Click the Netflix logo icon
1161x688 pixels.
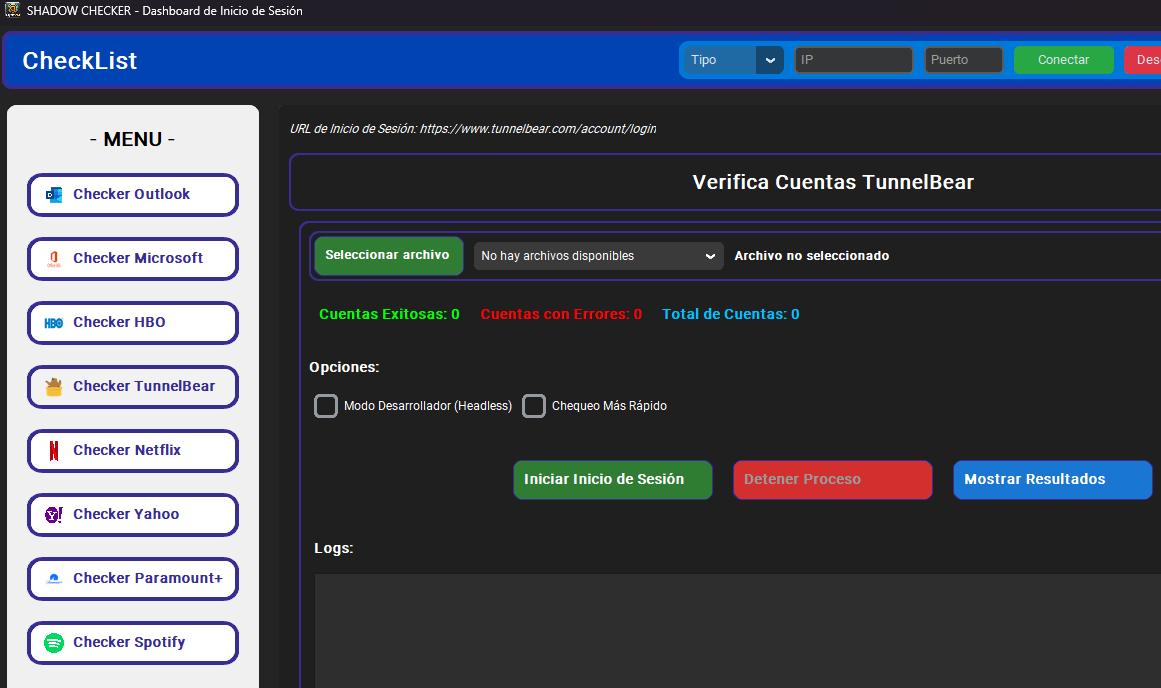tap(54, 451)
